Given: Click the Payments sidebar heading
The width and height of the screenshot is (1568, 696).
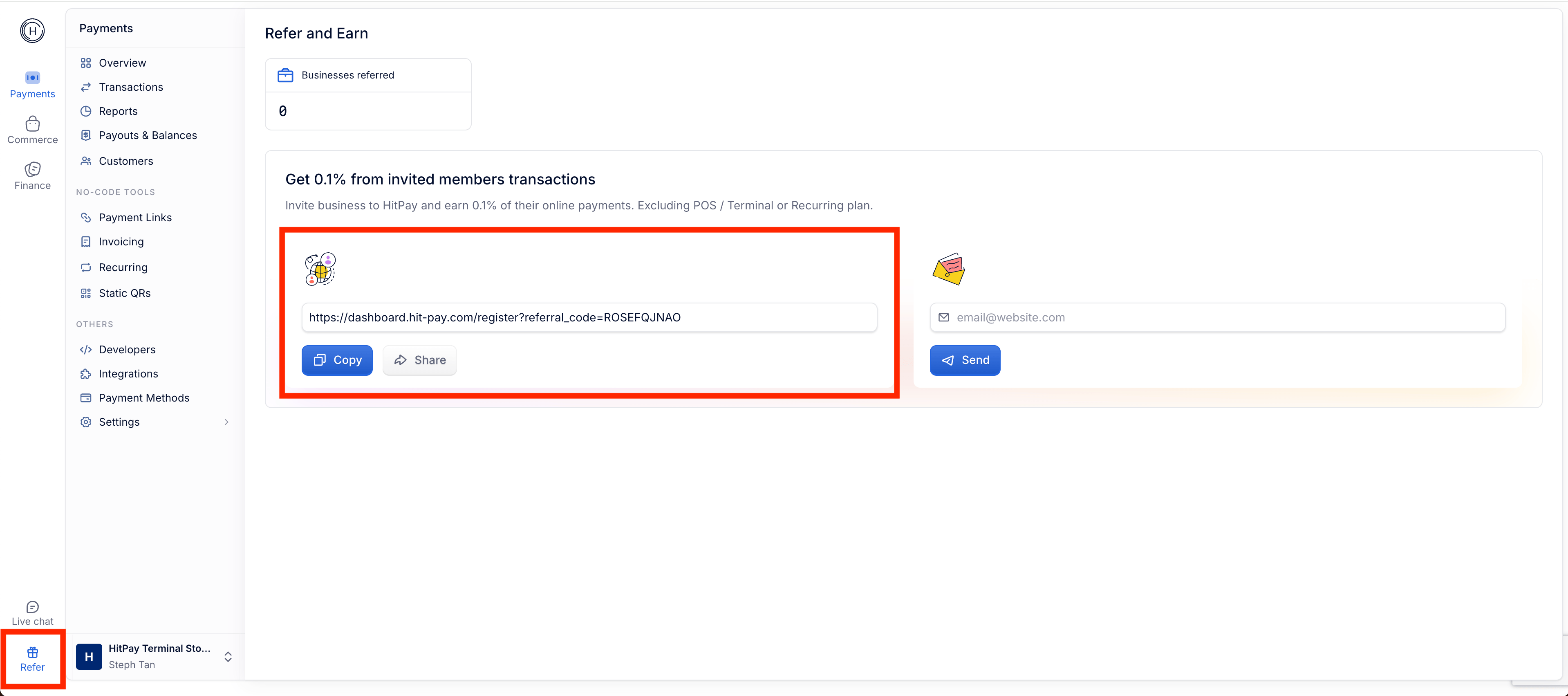Looking at the screenshot, I should click(106, 28).
